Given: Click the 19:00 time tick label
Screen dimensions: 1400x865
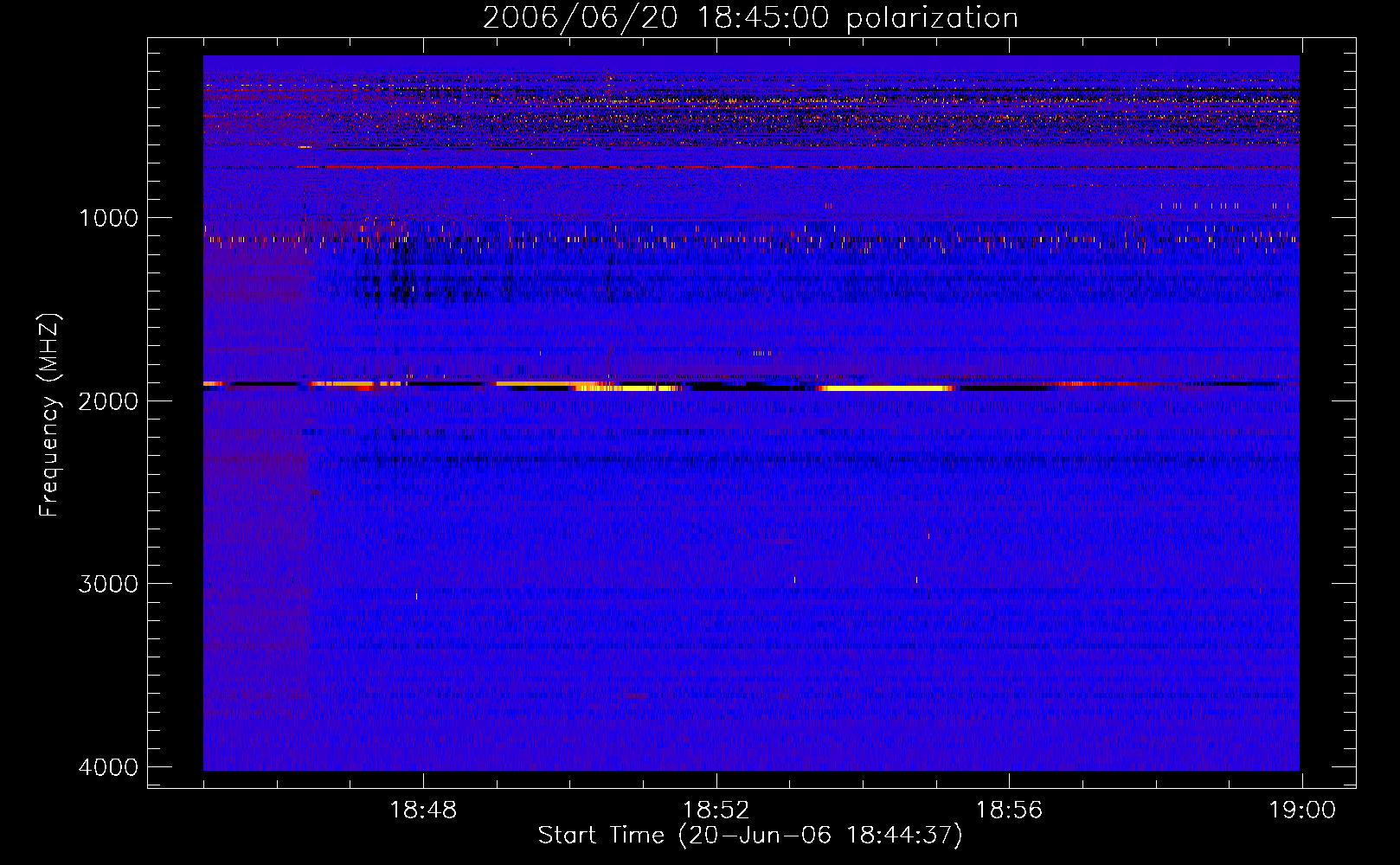Looking at the screenshot, I should pyautogui.click(x=1302, y=811).
